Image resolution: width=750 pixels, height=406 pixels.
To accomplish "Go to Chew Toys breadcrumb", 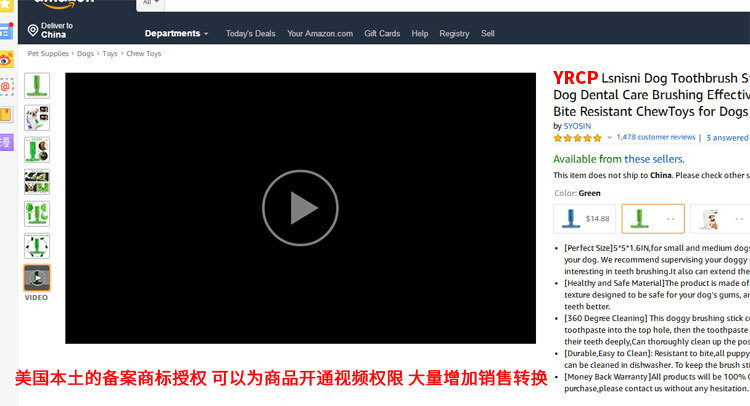I will 143,54.
